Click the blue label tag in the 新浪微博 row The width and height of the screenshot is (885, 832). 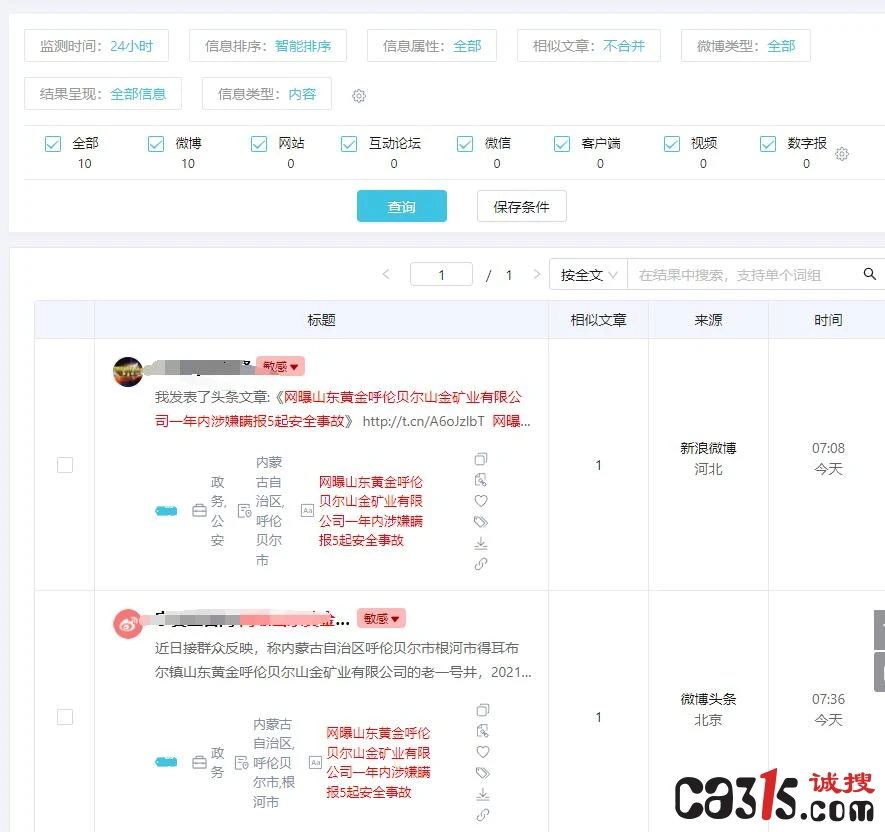coord(166,511)
